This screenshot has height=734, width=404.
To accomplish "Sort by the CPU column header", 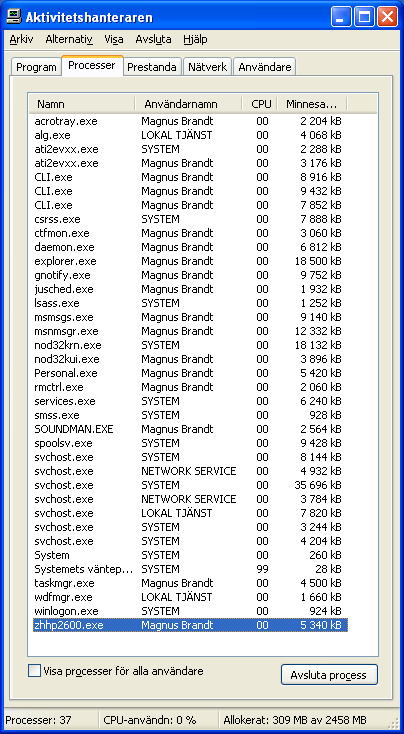I will point(260,104).
